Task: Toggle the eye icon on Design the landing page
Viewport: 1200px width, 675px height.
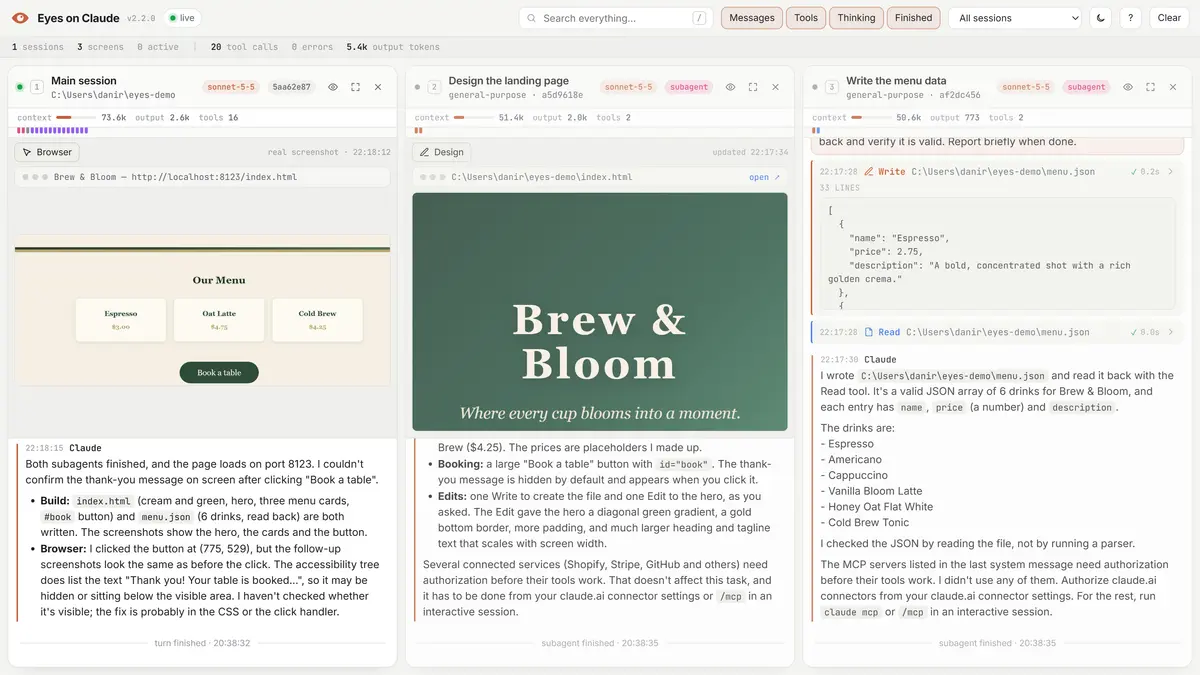Action: pos(731,87)
